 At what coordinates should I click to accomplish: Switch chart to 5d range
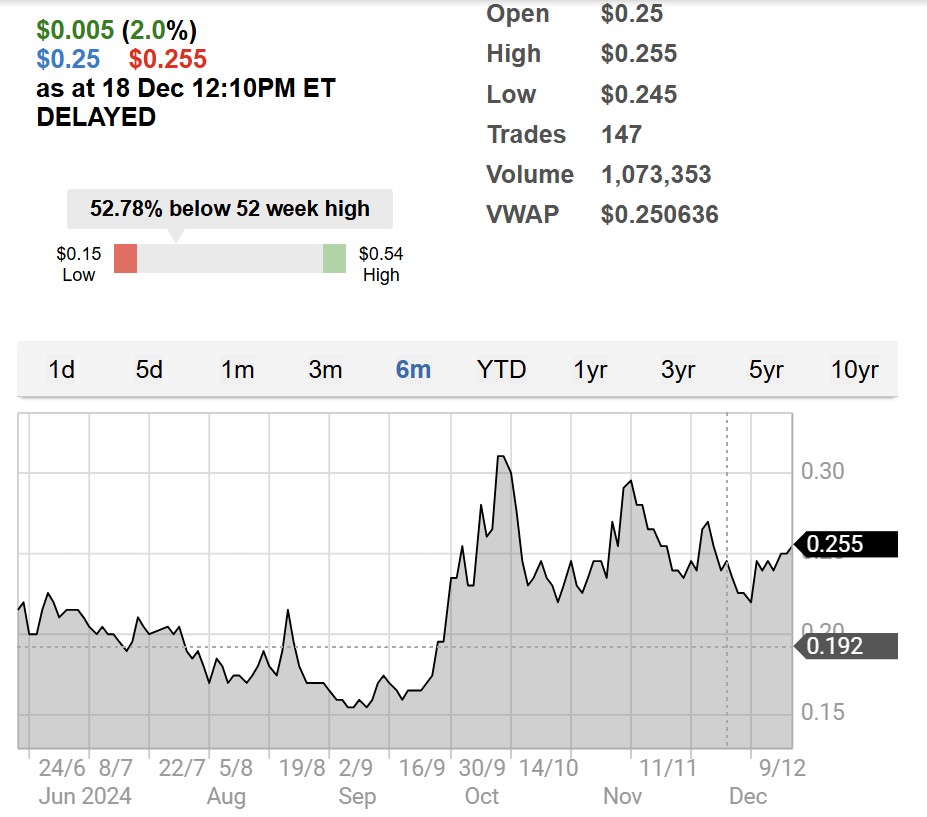coord(149,370)
